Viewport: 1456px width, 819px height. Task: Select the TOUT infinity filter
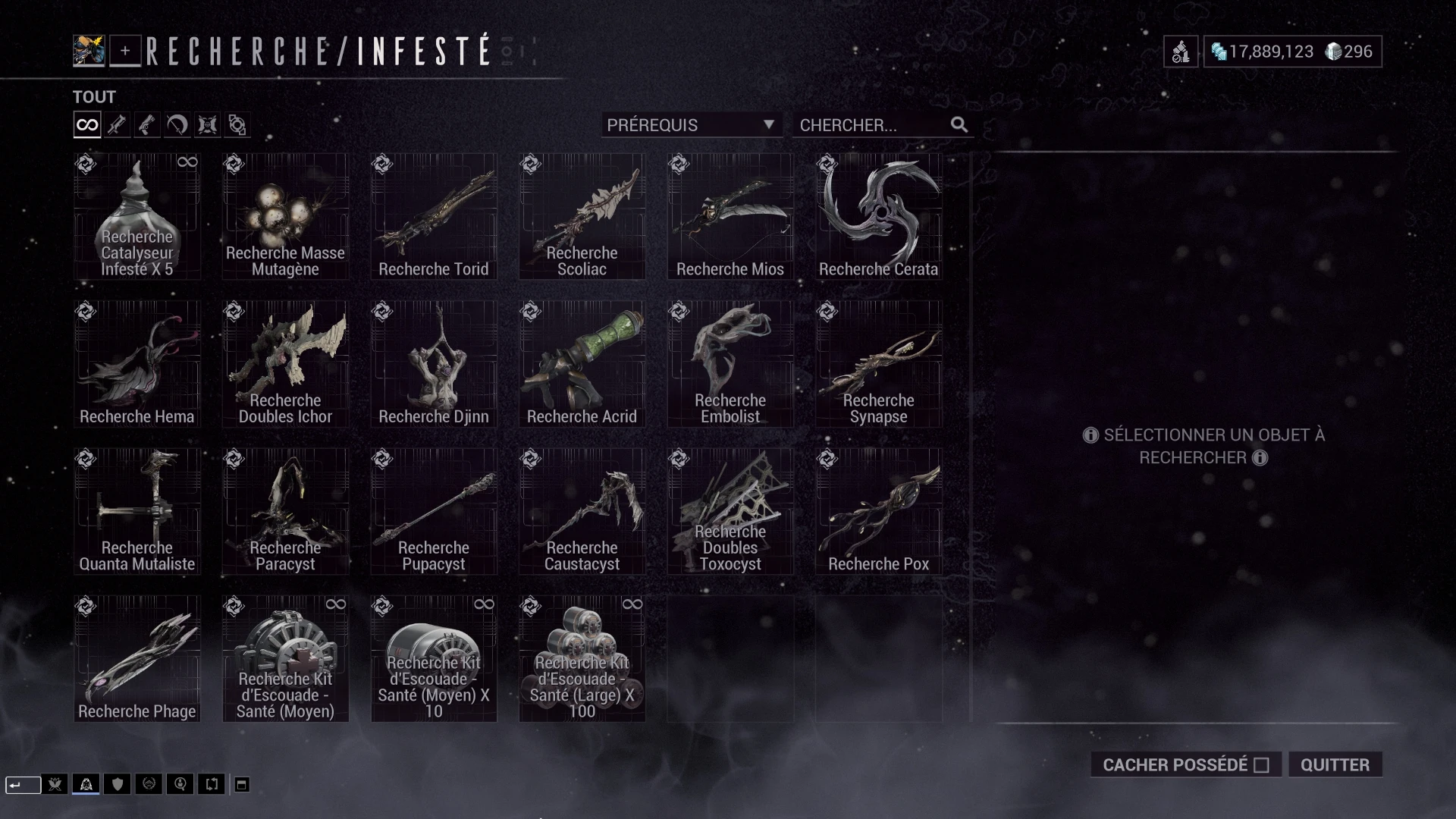[87, 125]
